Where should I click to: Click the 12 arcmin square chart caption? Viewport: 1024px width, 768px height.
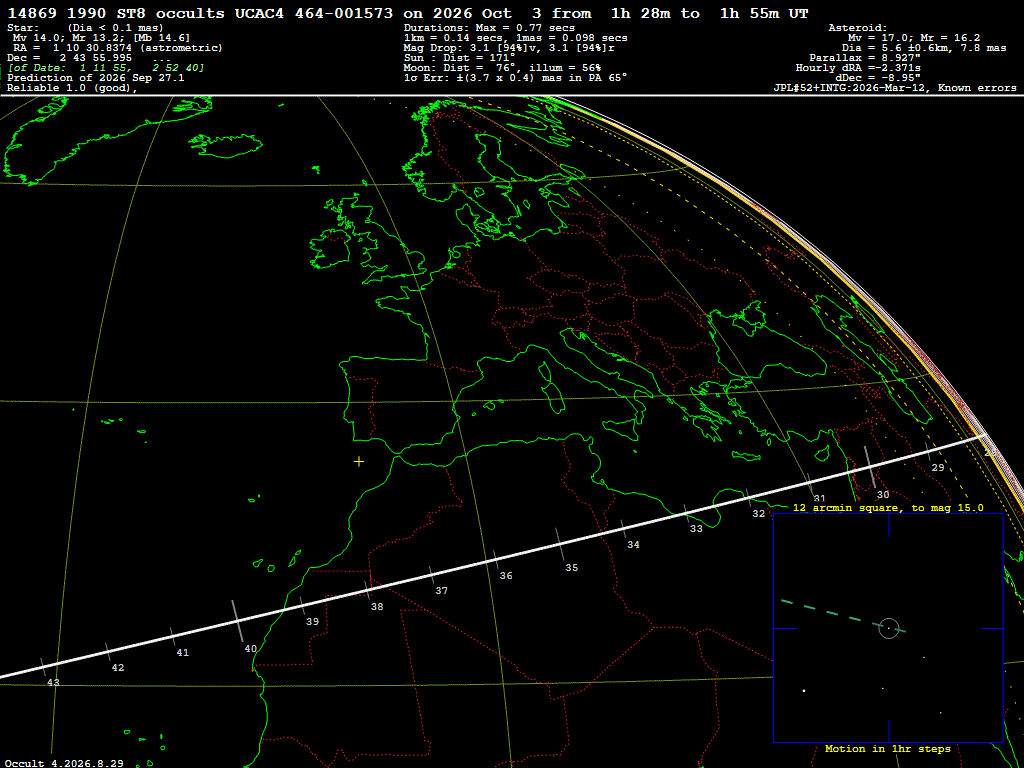pyautogui.click(x=888, y=507)
